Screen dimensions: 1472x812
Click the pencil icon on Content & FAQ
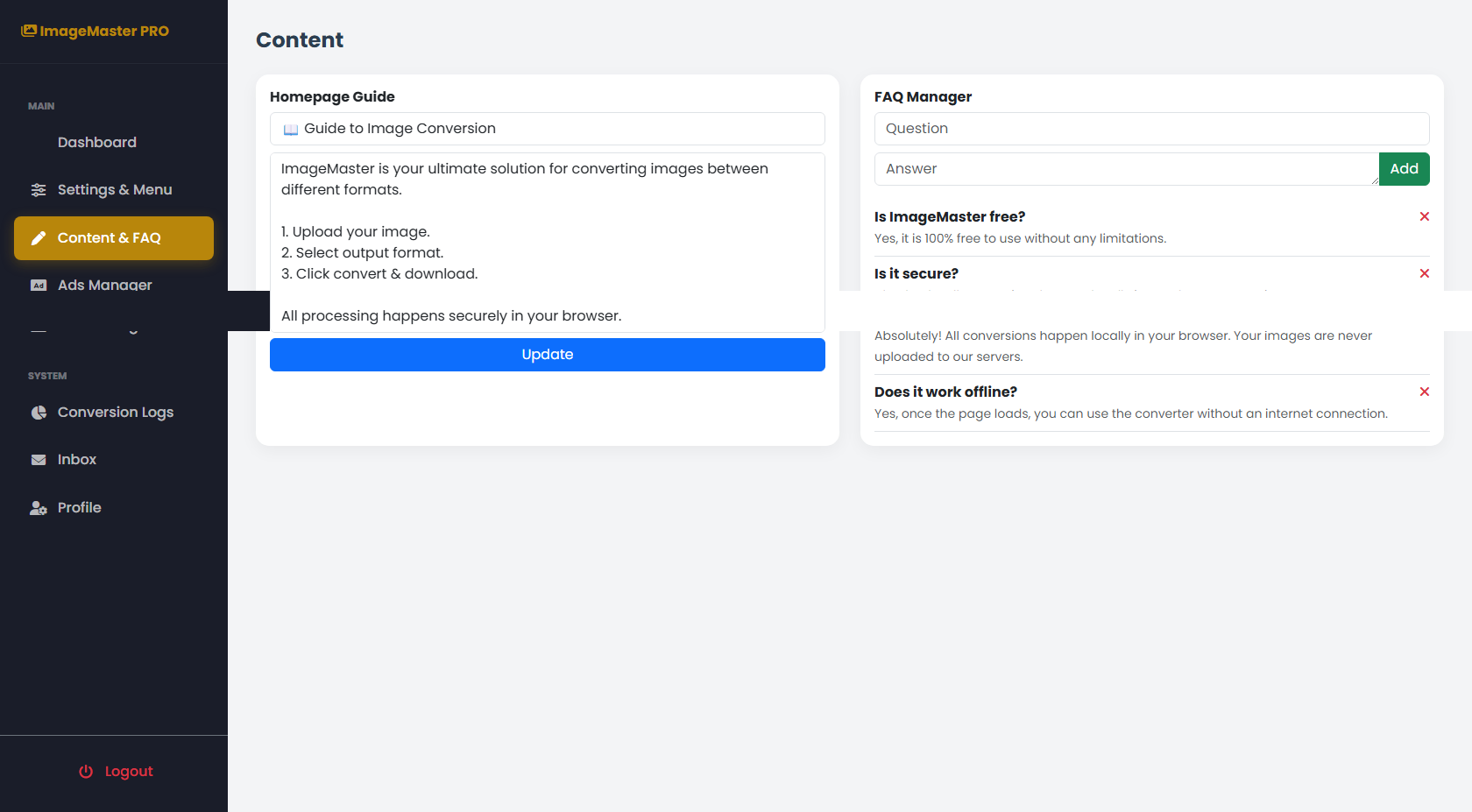click(x=39, y=238)
